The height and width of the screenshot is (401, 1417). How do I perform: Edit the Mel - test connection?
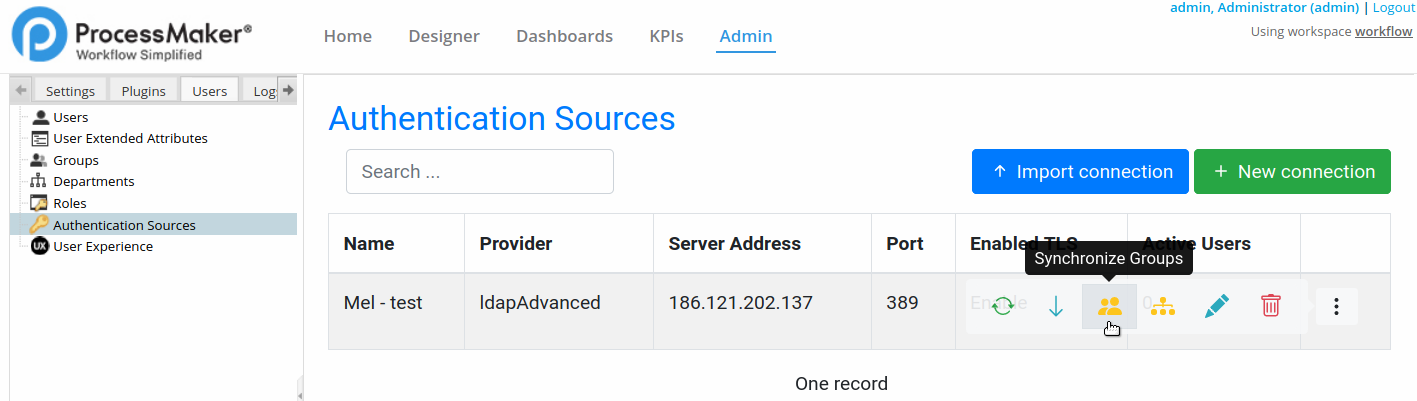[1216, 307]
